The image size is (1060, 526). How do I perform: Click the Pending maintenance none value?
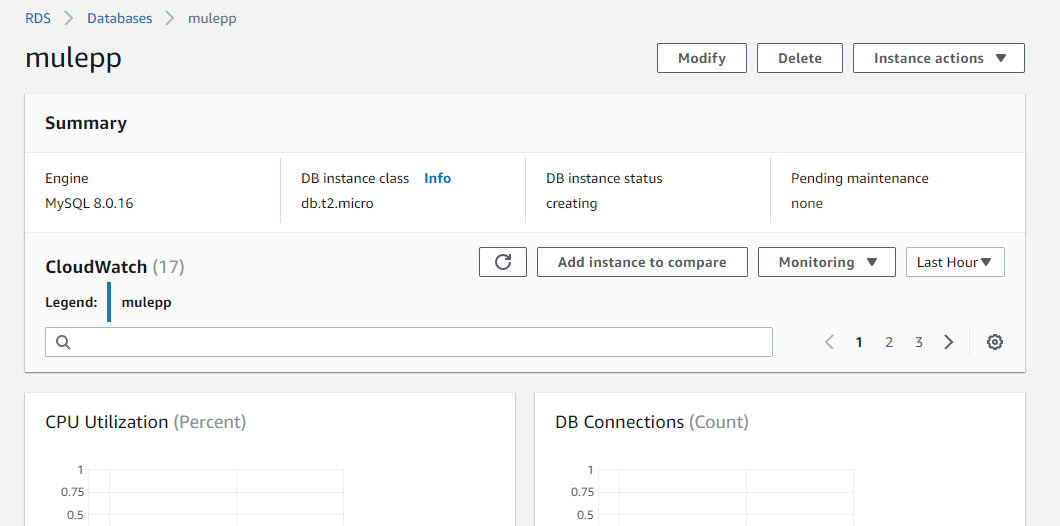806,203
